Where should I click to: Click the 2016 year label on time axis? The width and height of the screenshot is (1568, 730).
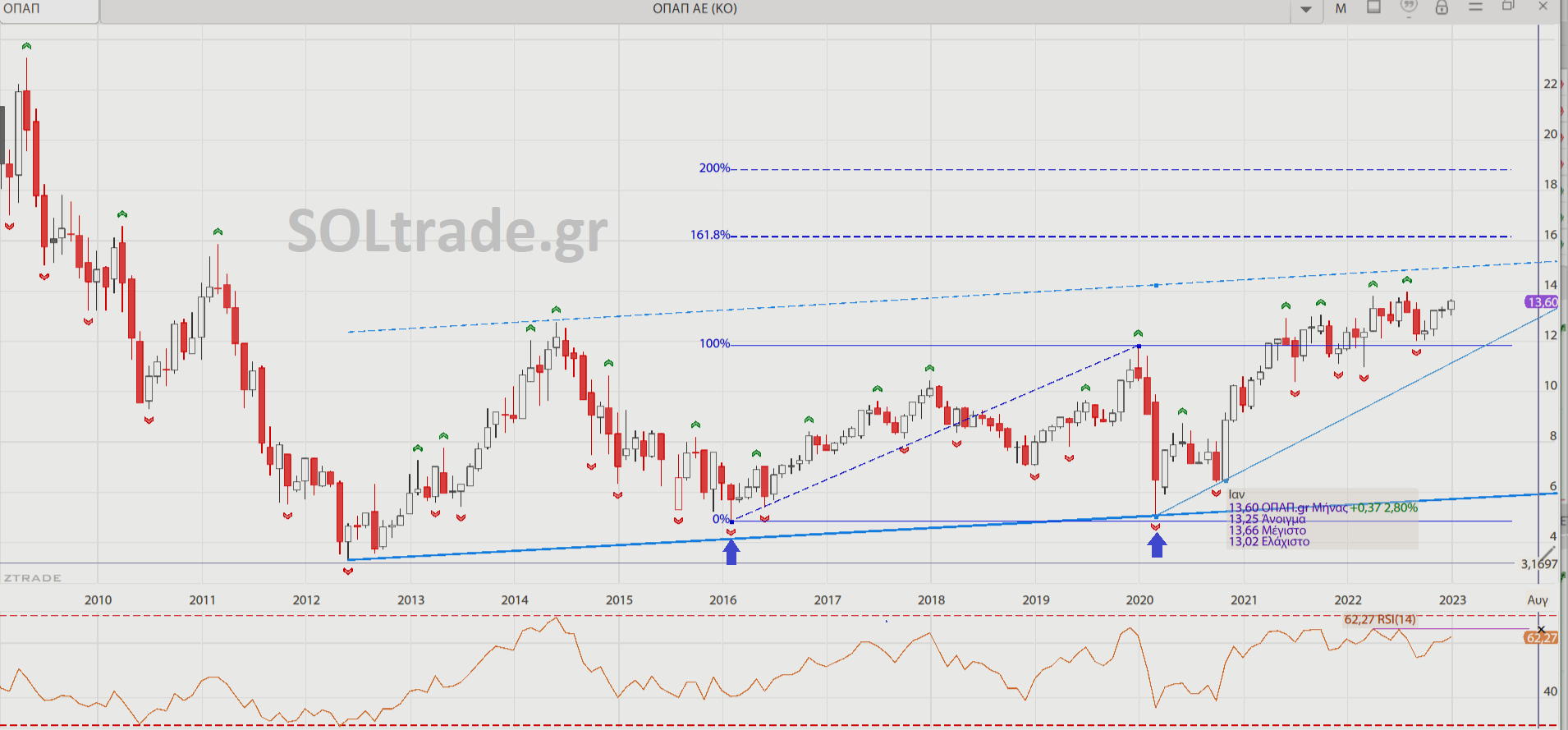(x=723, y=600)
